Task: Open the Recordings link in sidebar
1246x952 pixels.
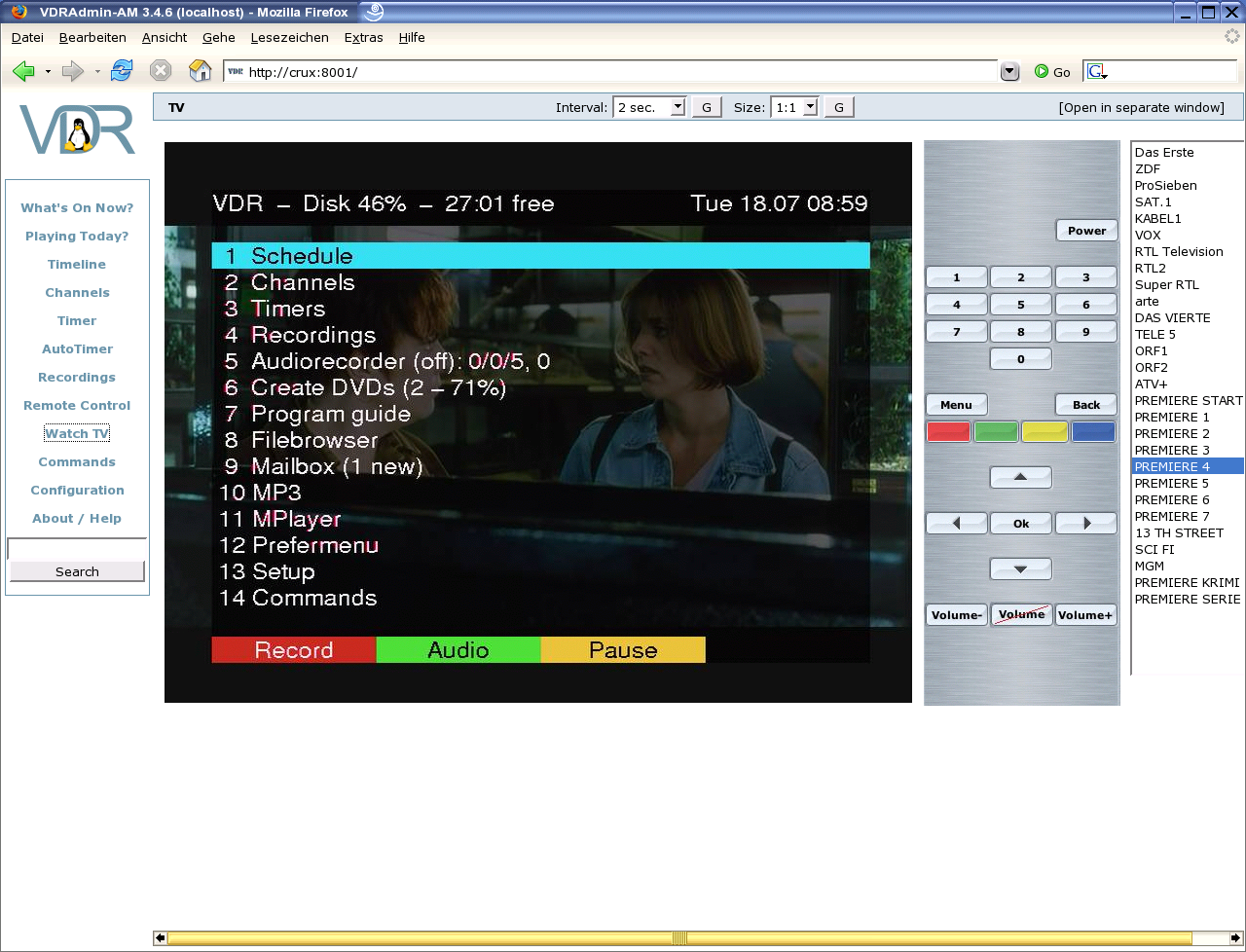Action: (x=77, y=377)
